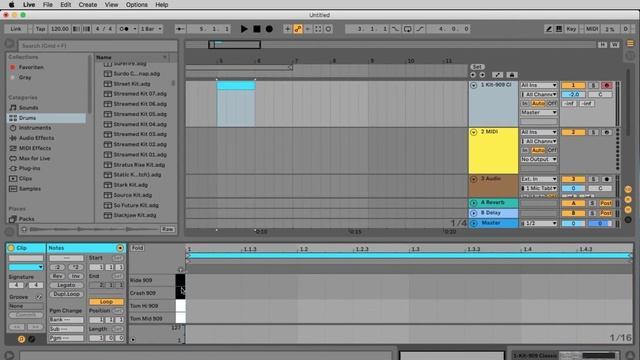The height and width of the screenshot is (360, 640).
Task: Click the Arrangement Record button
Action: (x=269, y=29)
